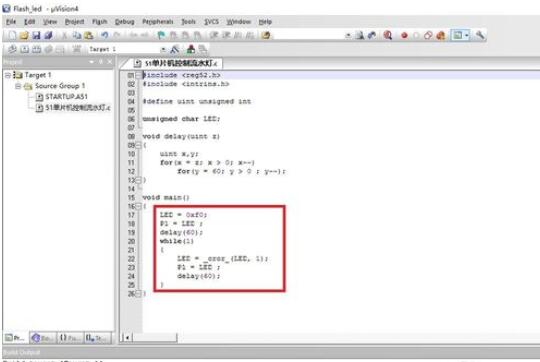Image resolution: width=540 pixels, height=362 pixels.
Task: Open a file with the folder icon
Action: tap(24, 35)
